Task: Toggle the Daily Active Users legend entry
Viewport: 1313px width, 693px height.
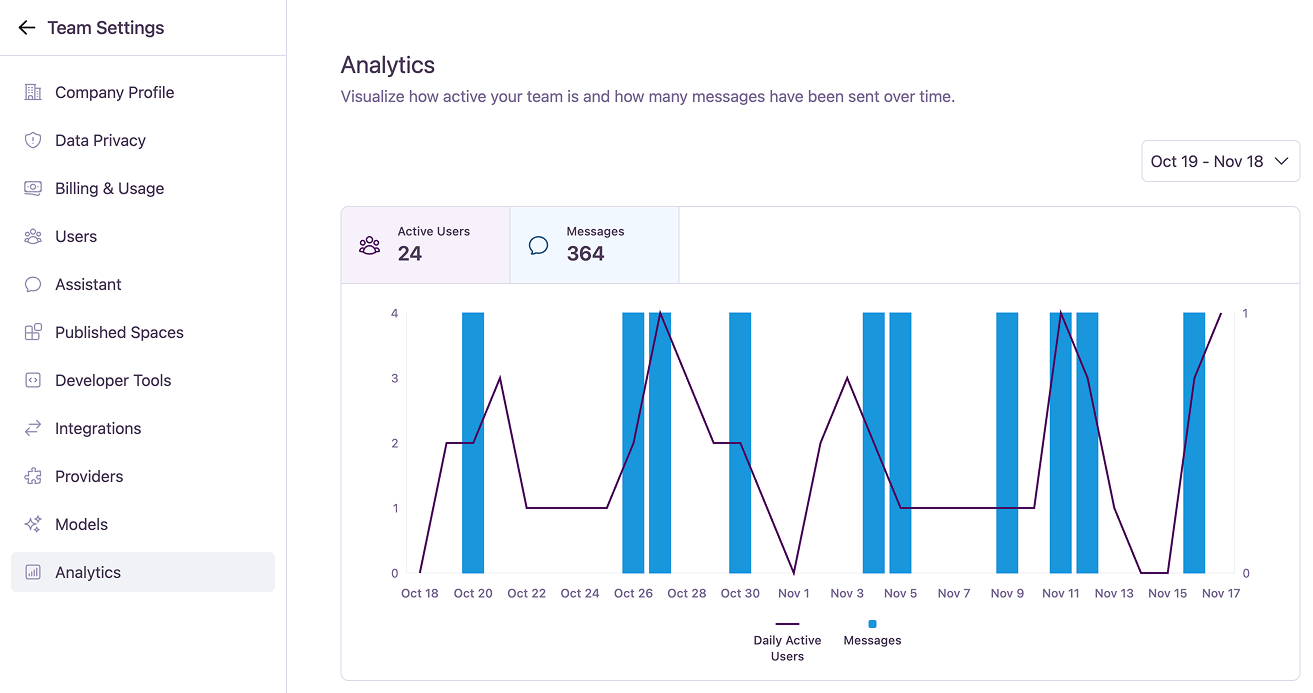Action: click(x=787, y=640)
